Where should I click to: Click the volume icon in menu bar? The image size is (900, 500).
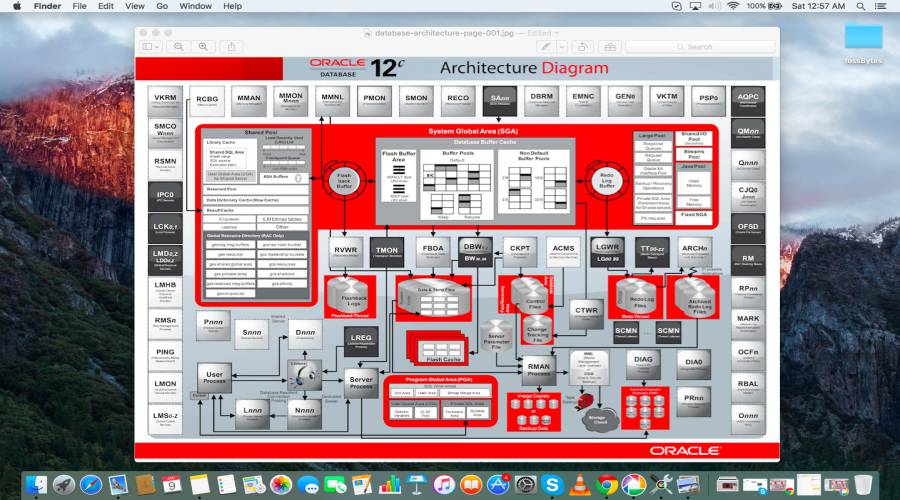coord(714,6)
